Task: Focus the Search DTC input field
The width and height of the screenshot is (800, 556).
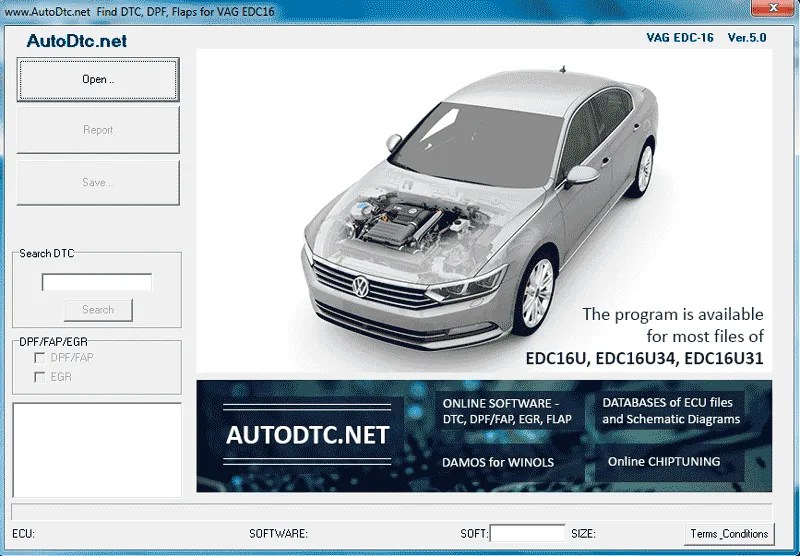Action: pyautogui.click(x=97, y=282)
